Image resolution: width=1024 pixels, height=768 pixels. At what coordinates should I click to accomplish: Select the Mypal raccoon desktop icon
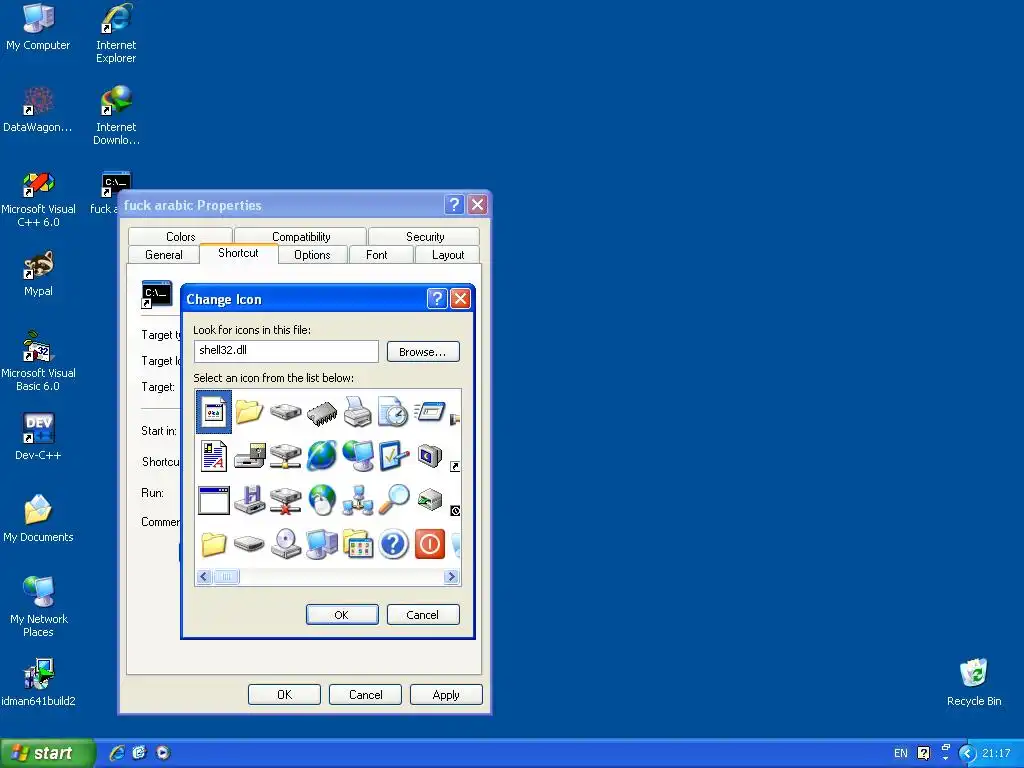(38, 274)
